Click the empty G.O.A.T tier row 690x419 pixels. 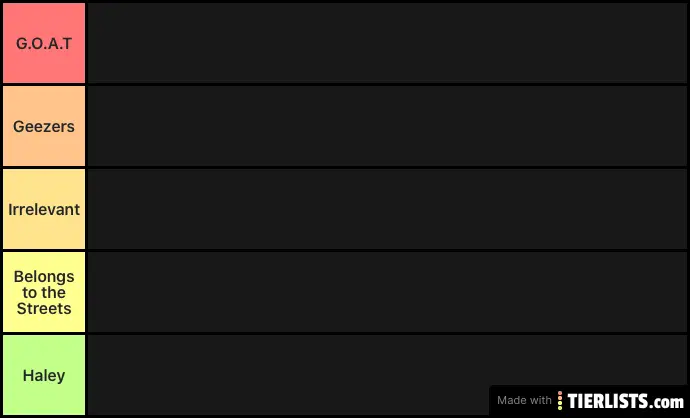387,43
